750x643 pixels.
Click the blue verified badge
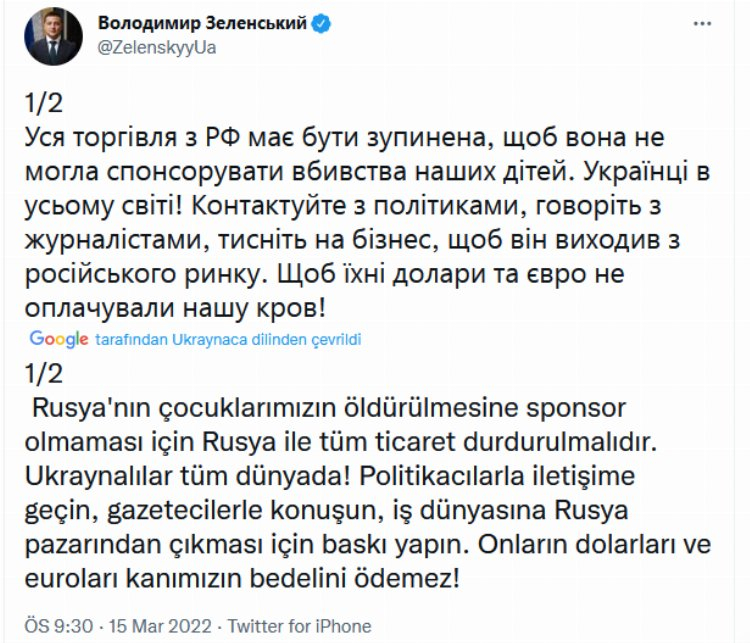point(321,24)
